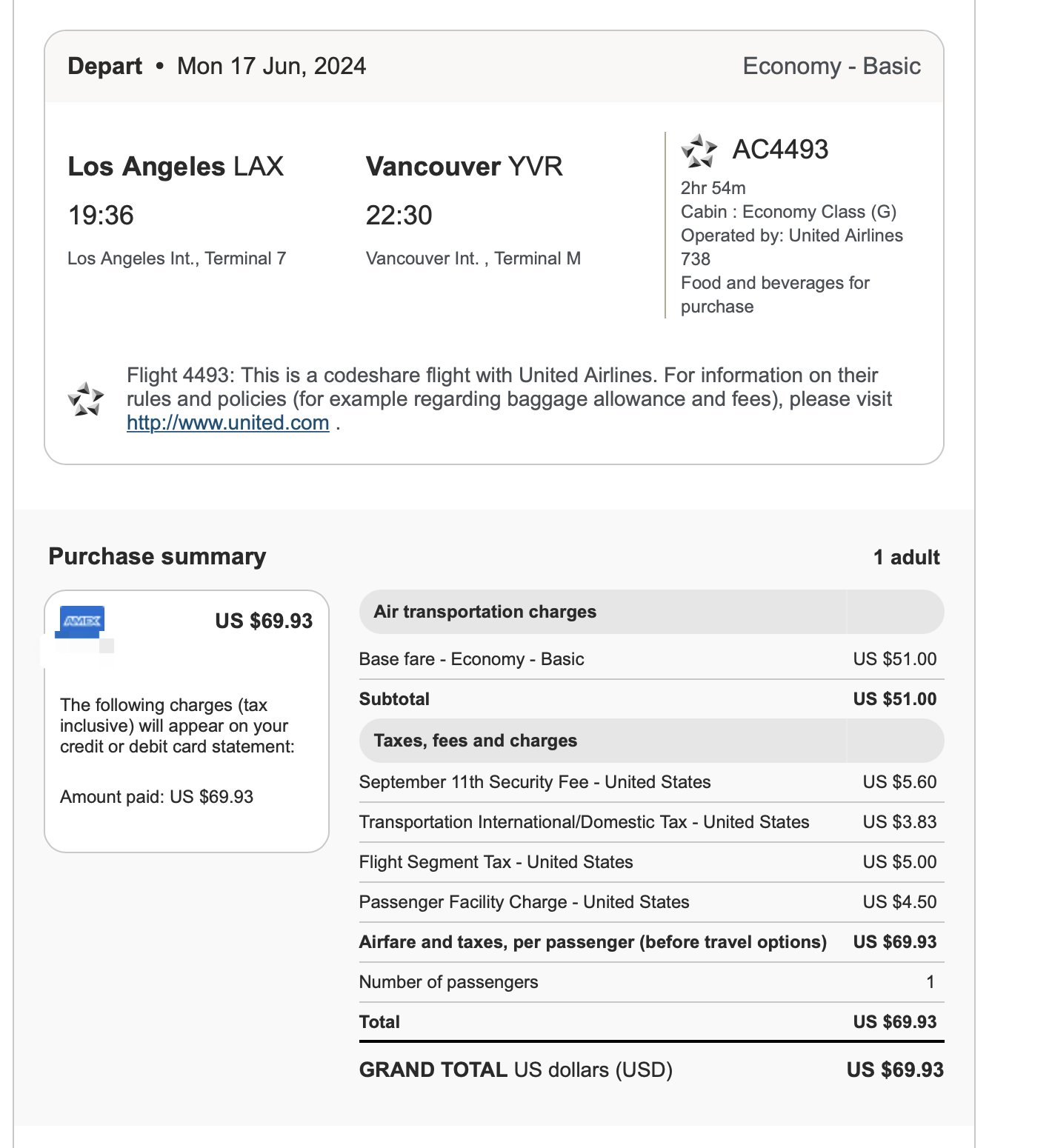Screen dimensions: 1052x1148
Task: Select the Base fare - Economy - Basic row
Action: tap(471, 659)
